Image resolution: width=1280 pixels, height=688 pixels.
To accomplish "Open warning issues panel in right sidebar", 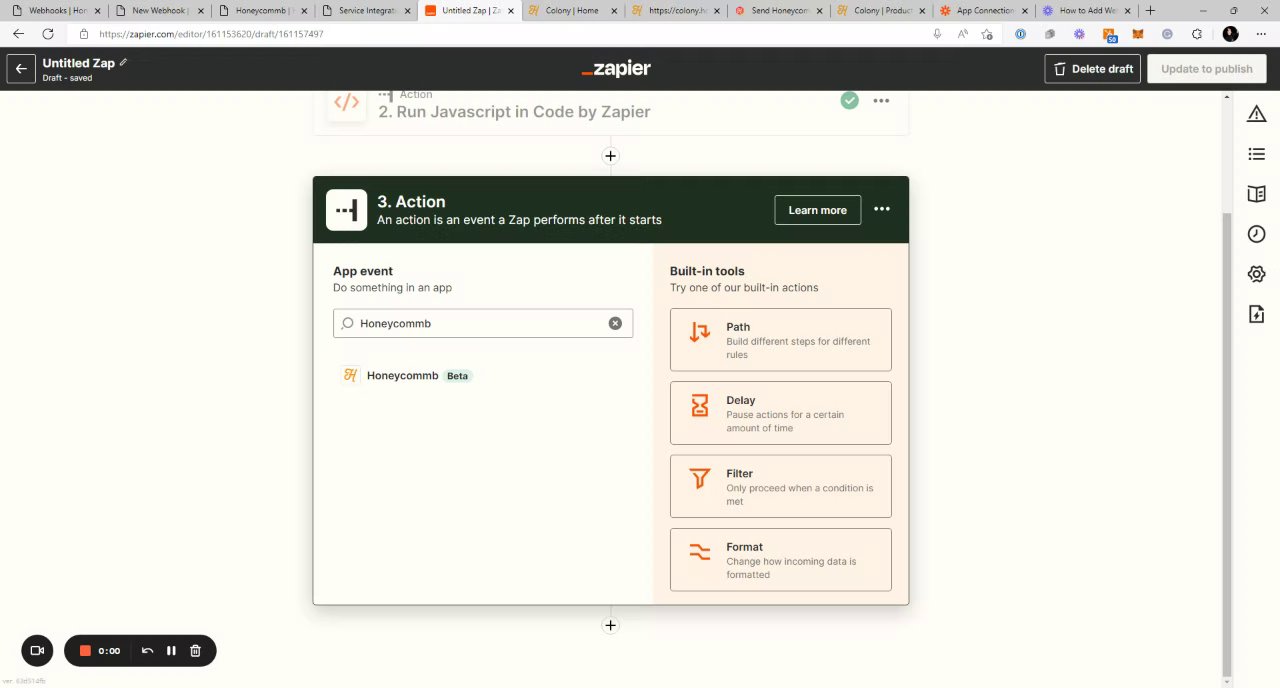I will 1257,114.
